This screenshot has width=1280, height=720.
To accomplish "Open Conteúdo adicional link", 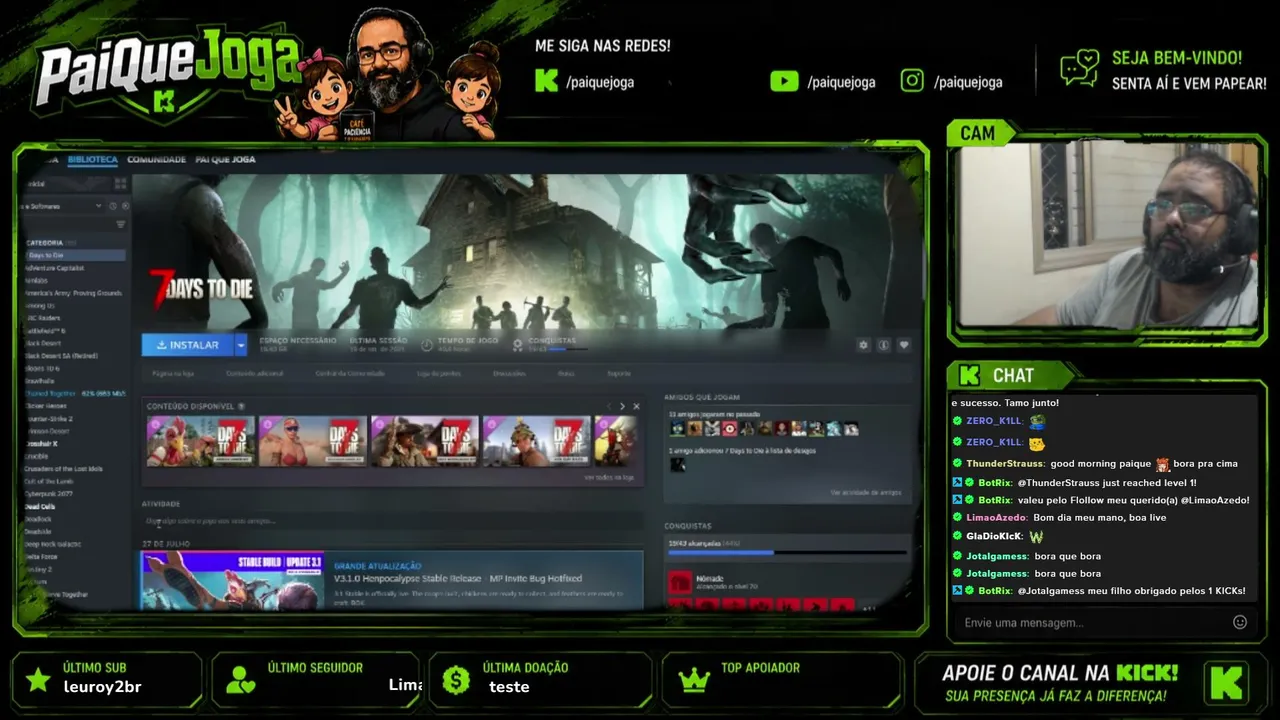I will click(254, 374).
